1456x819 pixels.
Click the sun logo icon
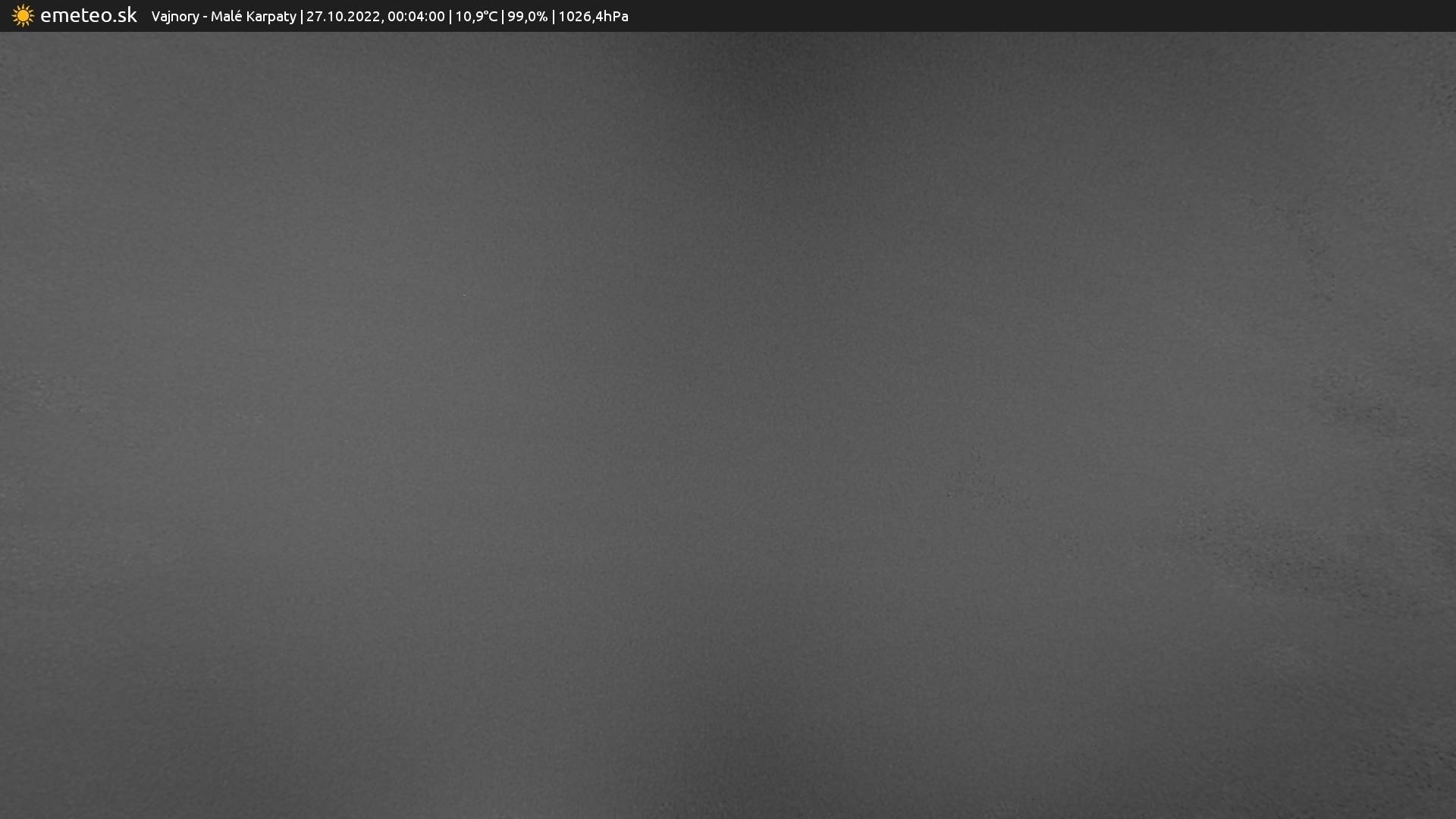coord(23,16)
